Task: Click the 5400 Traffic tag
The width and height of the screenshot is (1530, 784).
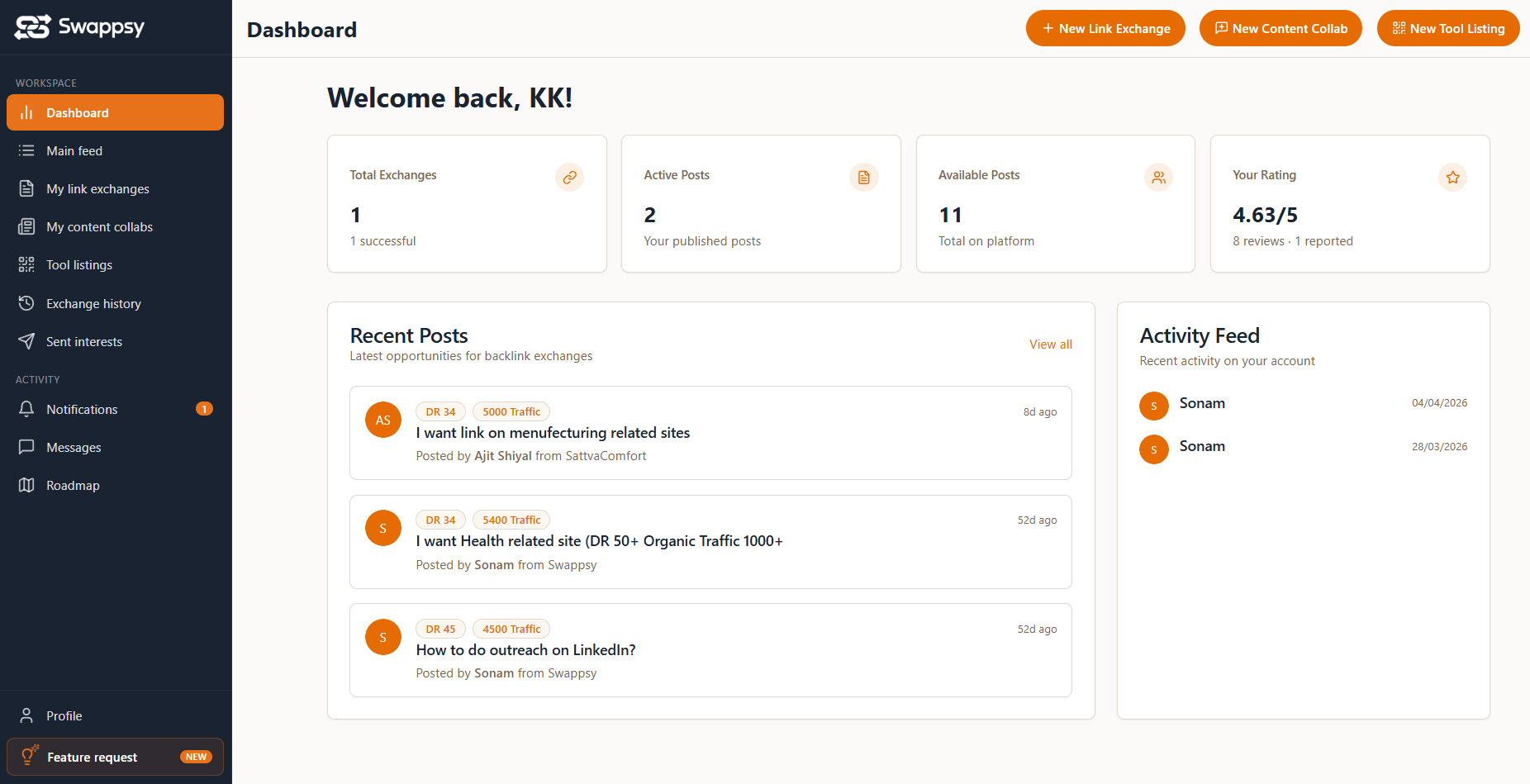Action: (x=511, y=520)
